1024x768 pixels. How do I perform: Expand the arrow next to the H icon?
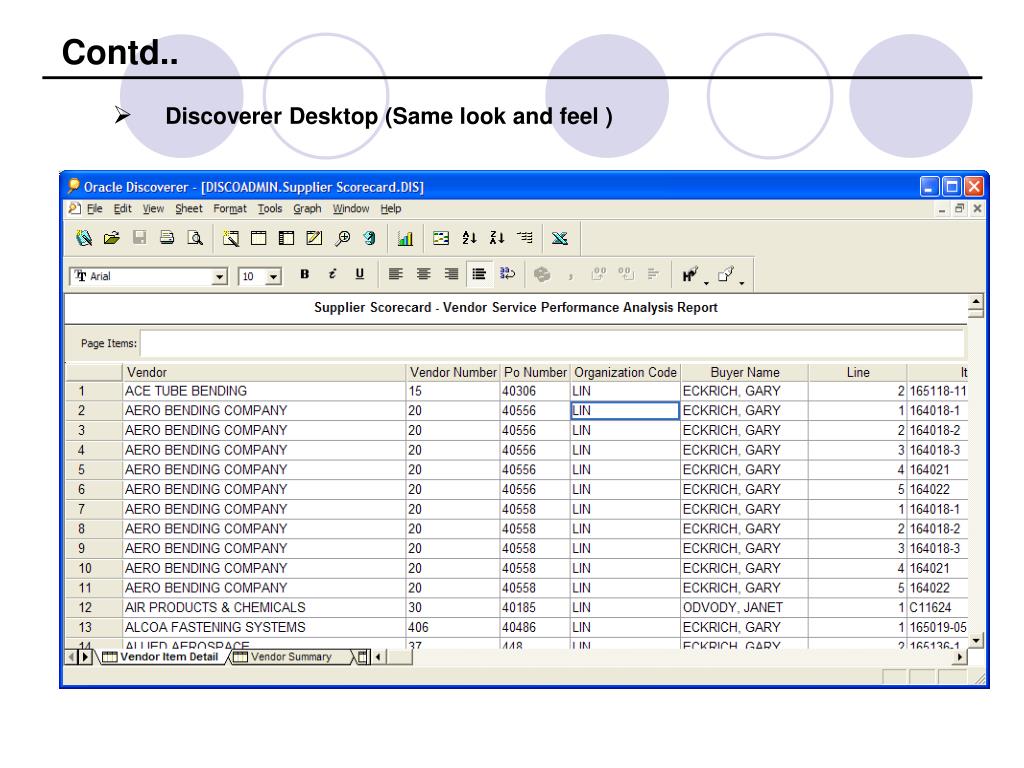pyautogui.click(x=706, y=282)
